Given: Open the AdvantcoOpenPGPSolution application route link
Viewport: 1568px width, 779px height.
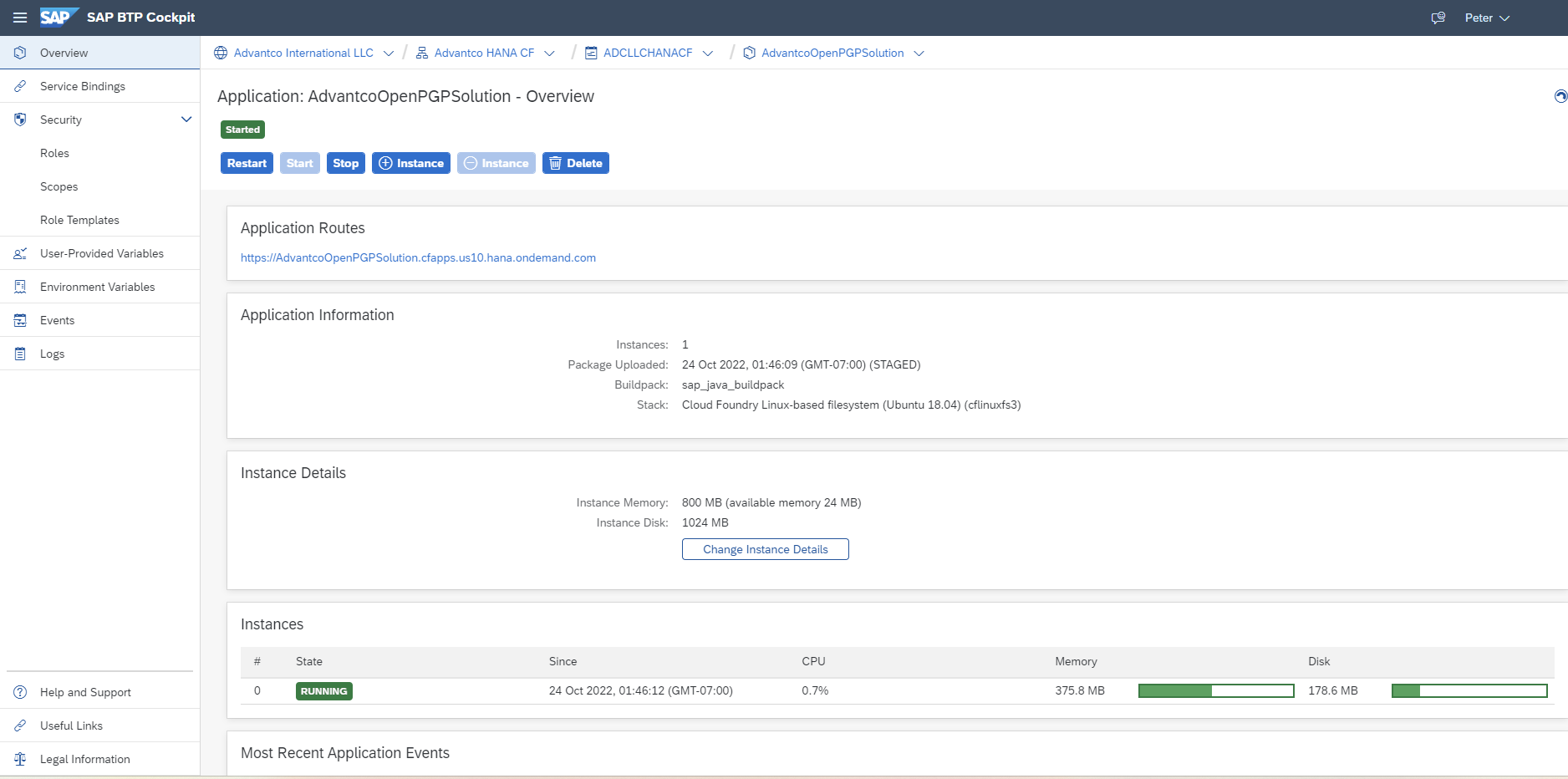Looking at the screenshot, I should coord(418,257).
